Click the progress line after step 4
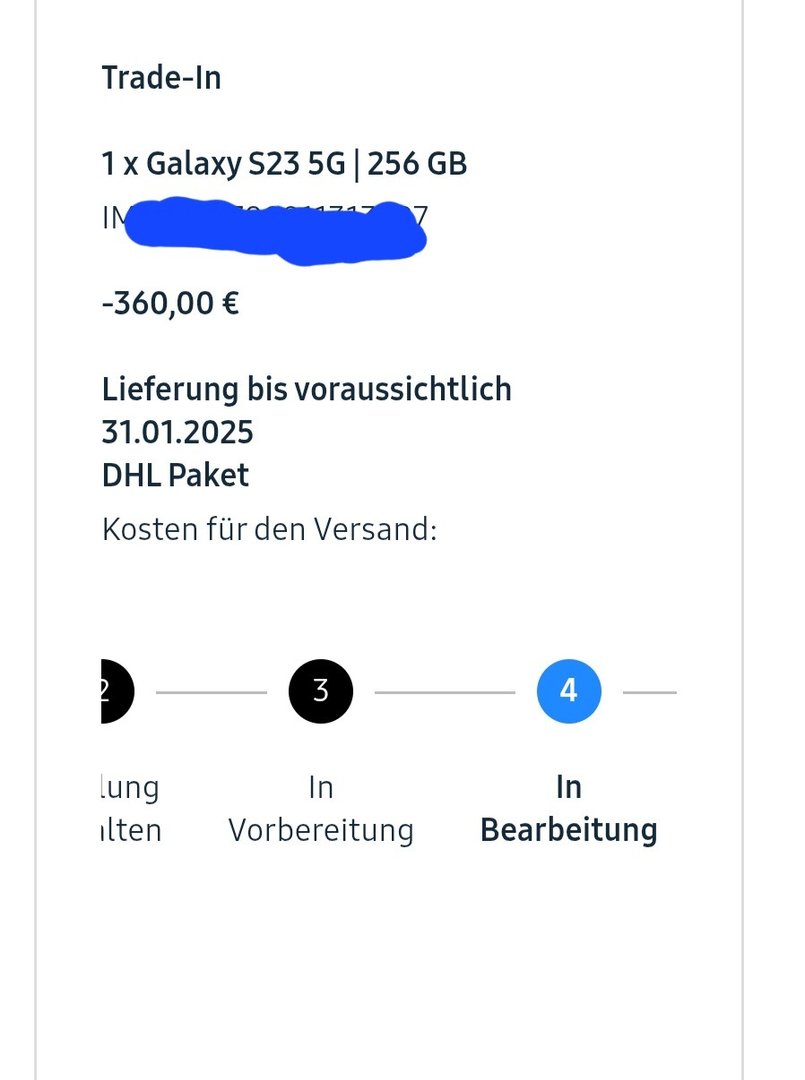805x1080 pixels. point(650,692)
